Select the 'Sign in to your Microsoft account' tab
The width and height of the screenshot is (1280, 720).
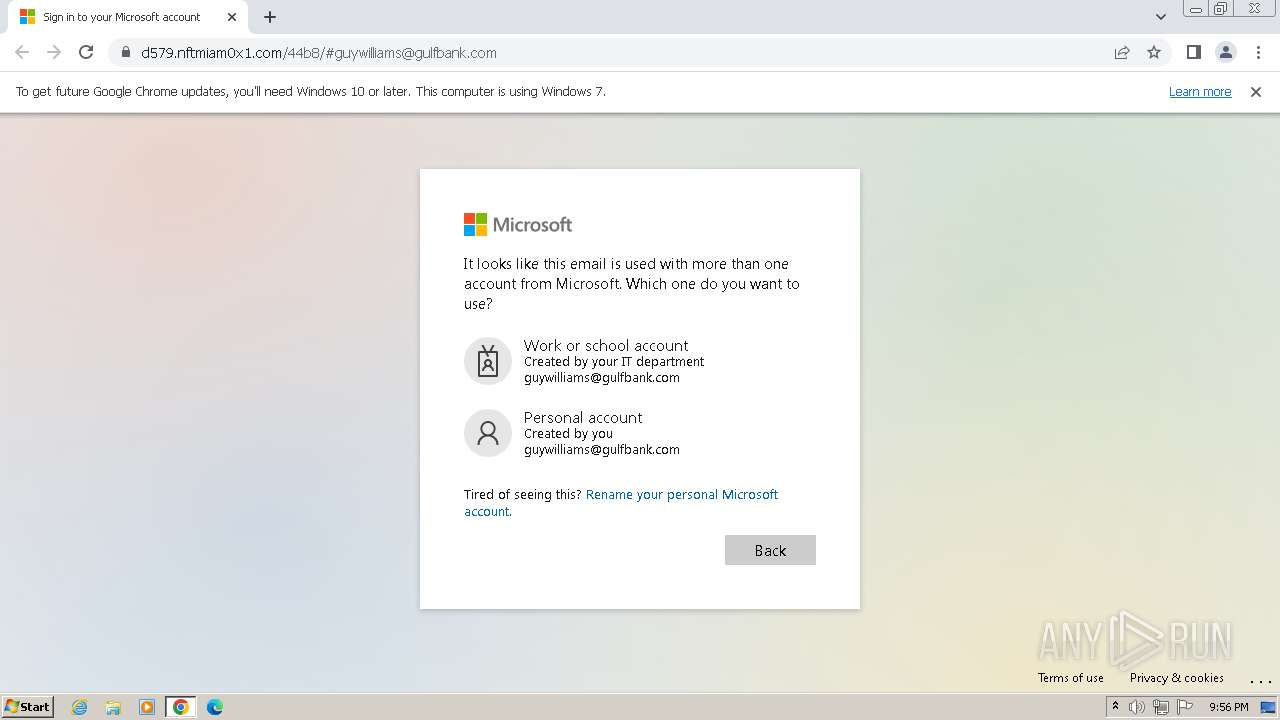128,17
